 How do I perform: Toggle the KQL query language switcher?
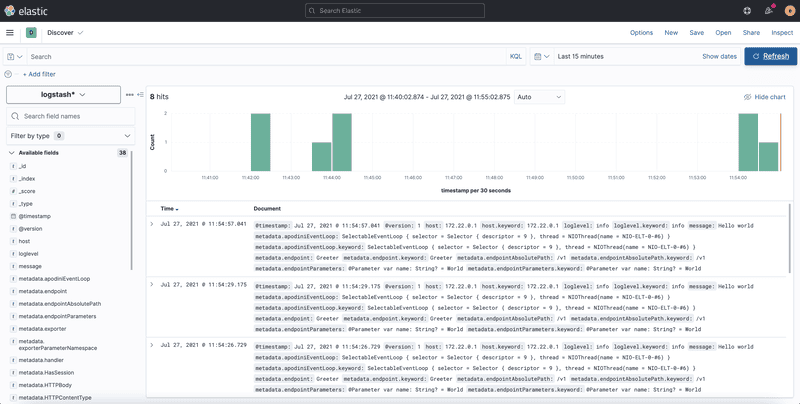tap(516, 57)
